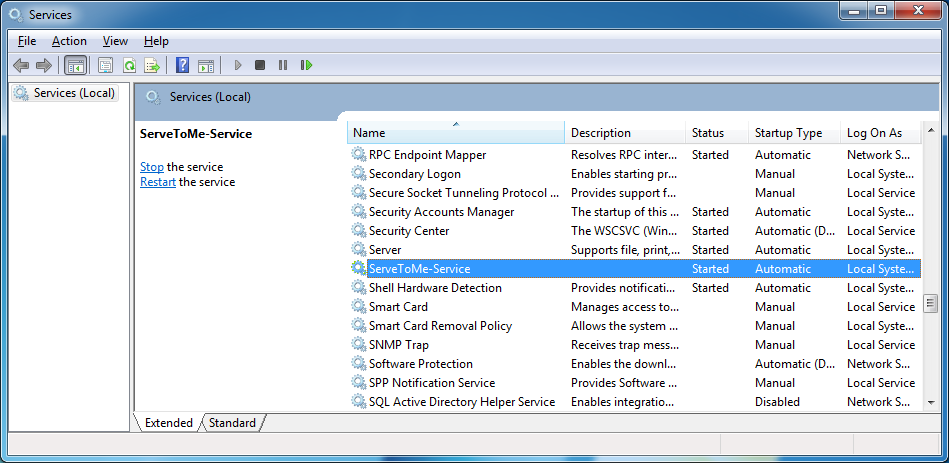Select the Smart Card service row
This screenshot has height=463, width=949.
coord(634,306)
